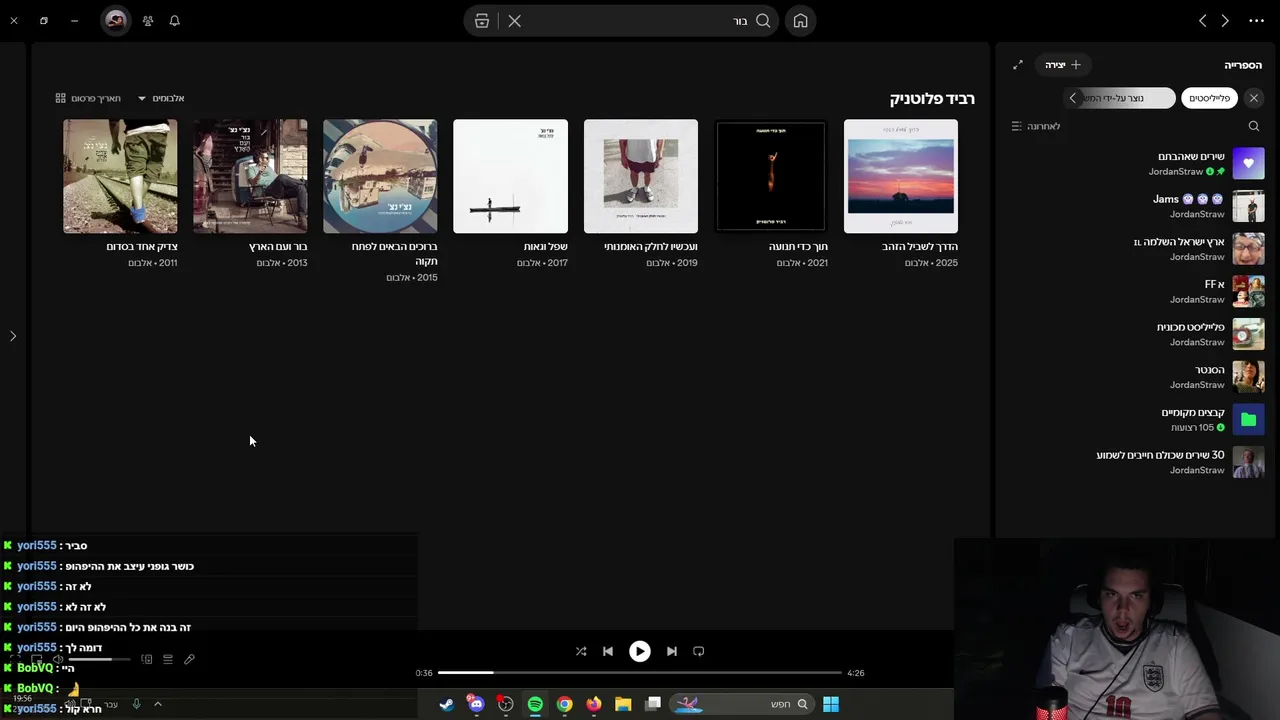Open the lyrics microphone-pen icon
This screenshot has width=1280, height=720.
(x=189, y=660)
